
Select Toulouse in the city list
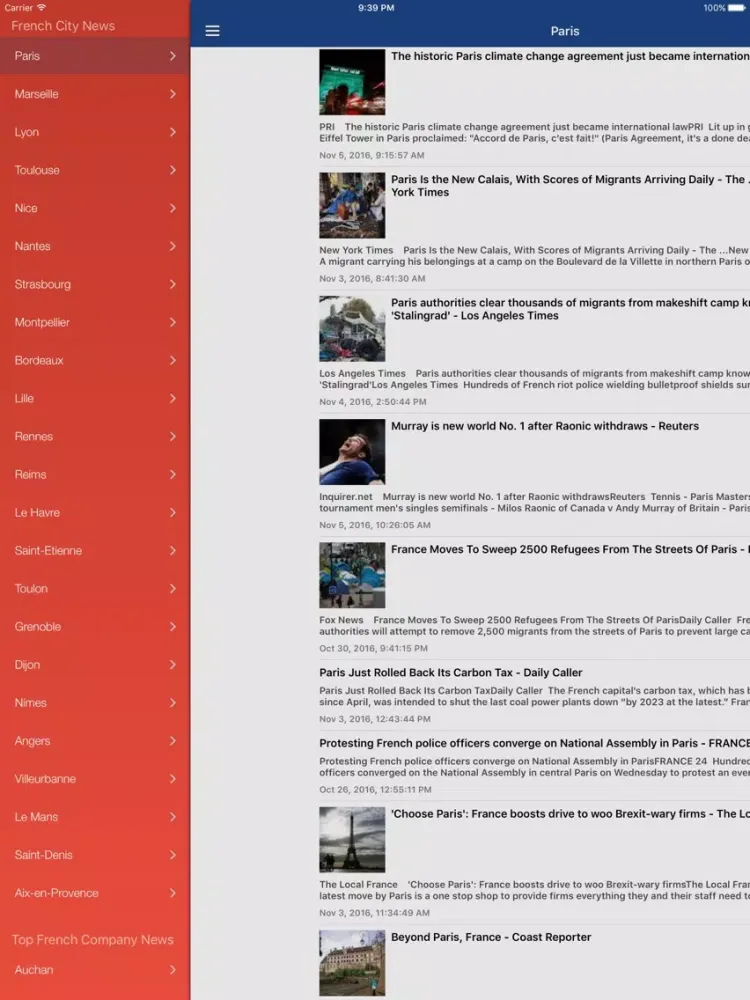[x=95, y=170]
